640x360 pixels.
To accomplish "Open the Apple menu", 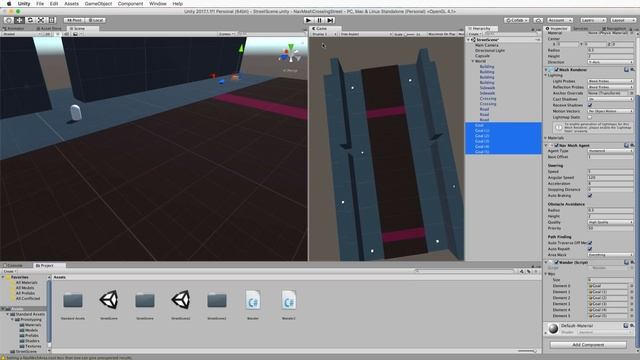I will tap(9, 4).
